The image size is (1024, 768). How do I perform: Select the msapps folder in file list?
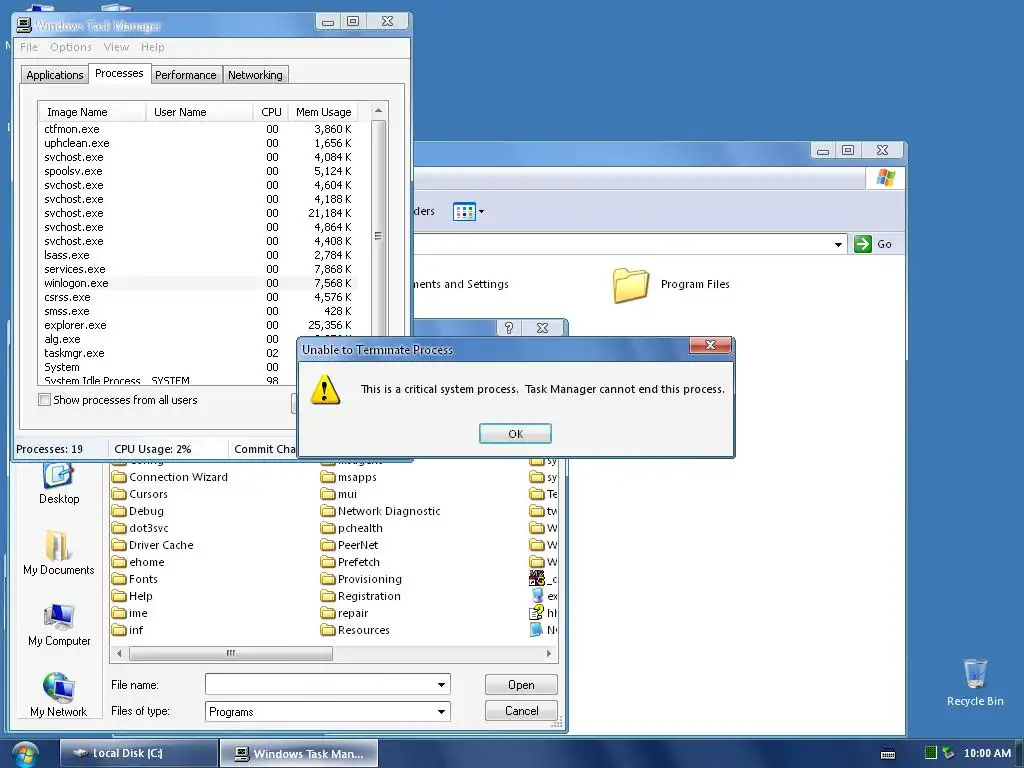349,477
